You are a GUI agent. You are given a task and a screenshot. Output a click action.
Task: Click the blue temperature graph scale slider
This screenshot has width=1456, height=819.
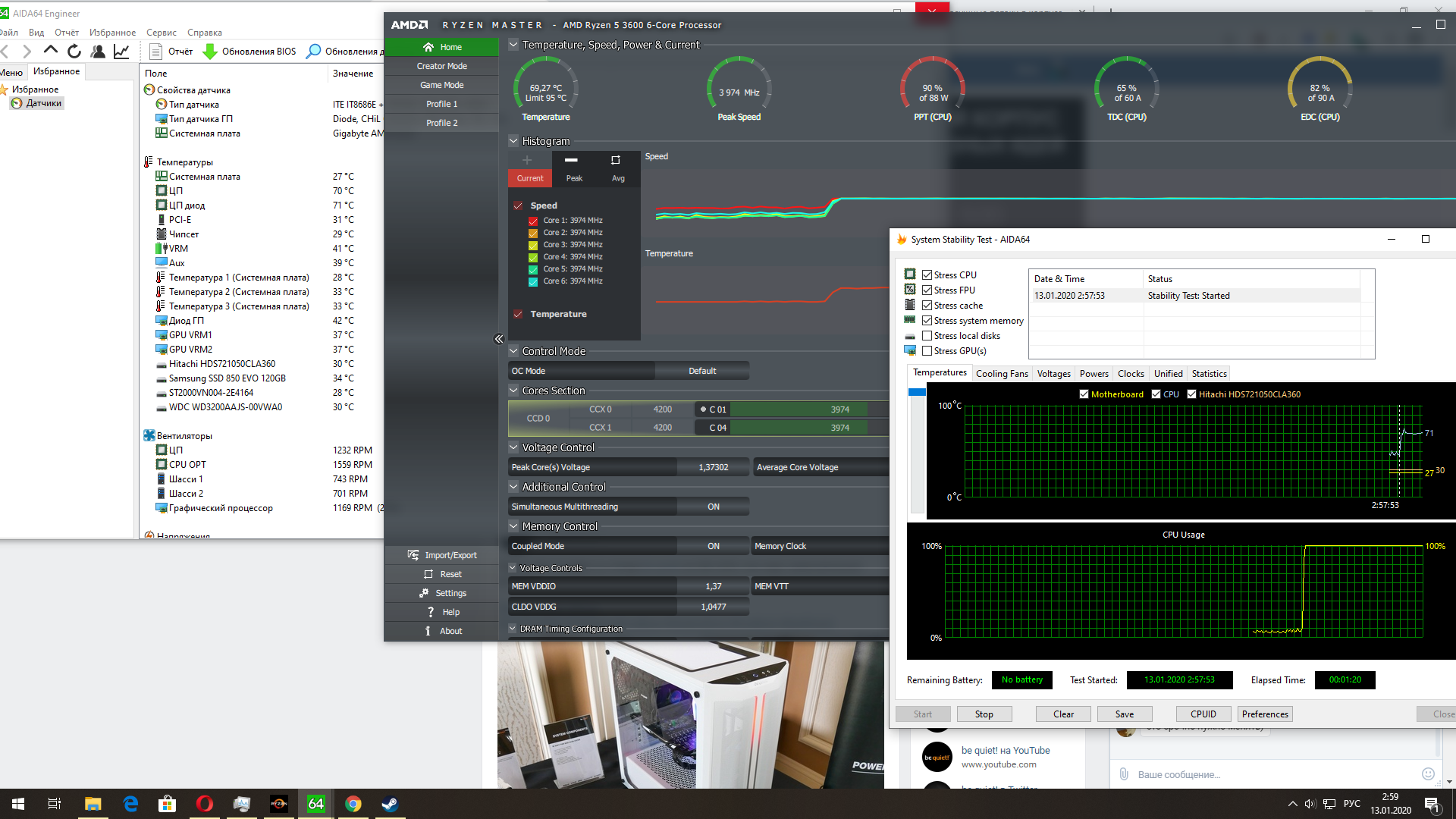point(917,392)
